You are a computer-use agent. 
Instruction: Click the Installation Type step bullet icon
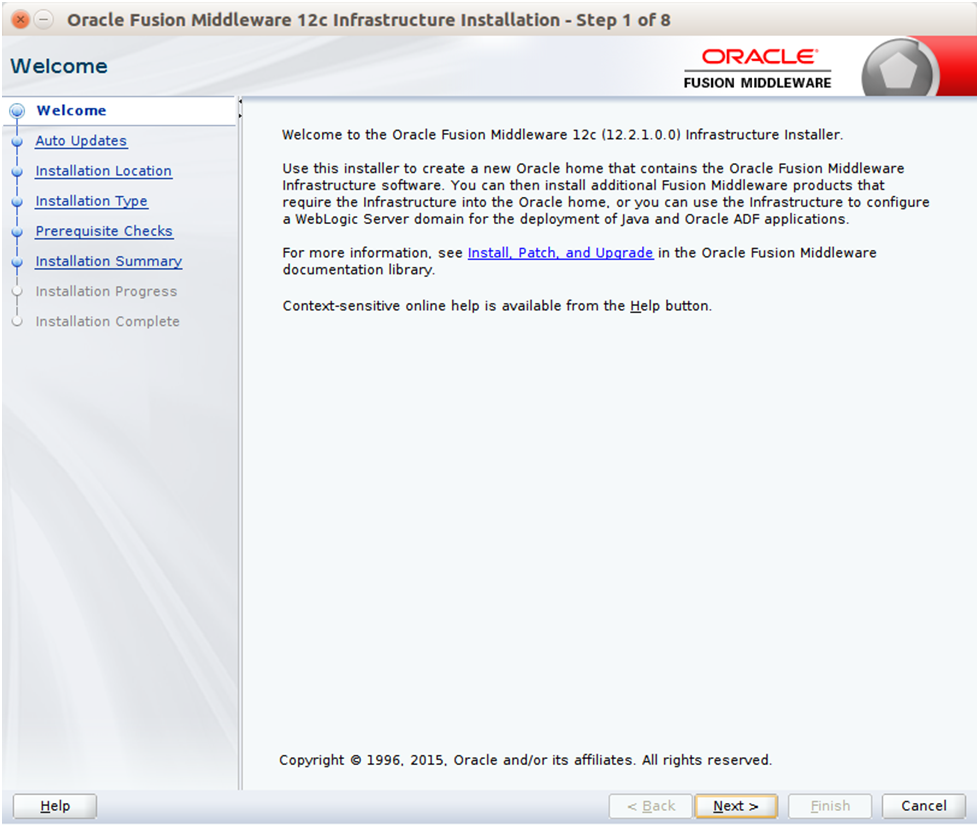click(17, 202)
